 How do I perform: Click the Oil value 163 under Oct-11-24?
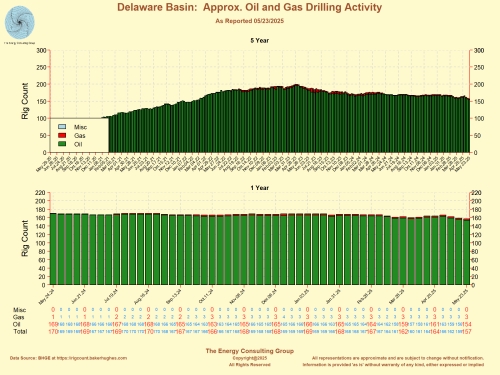coord(212,324)
